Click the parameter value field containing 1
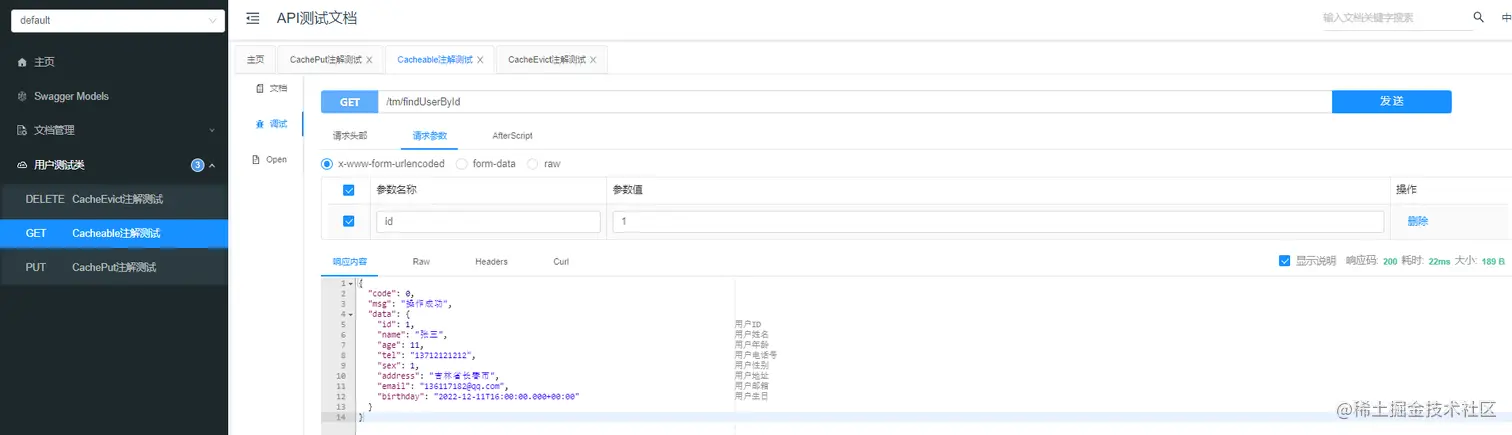Screen dimensions: 1512x435 998,222
